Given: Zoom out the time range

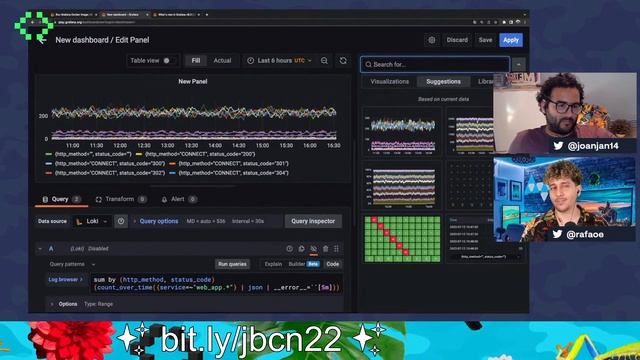Looking at the screenshot, I should click(x=324, y=61).
